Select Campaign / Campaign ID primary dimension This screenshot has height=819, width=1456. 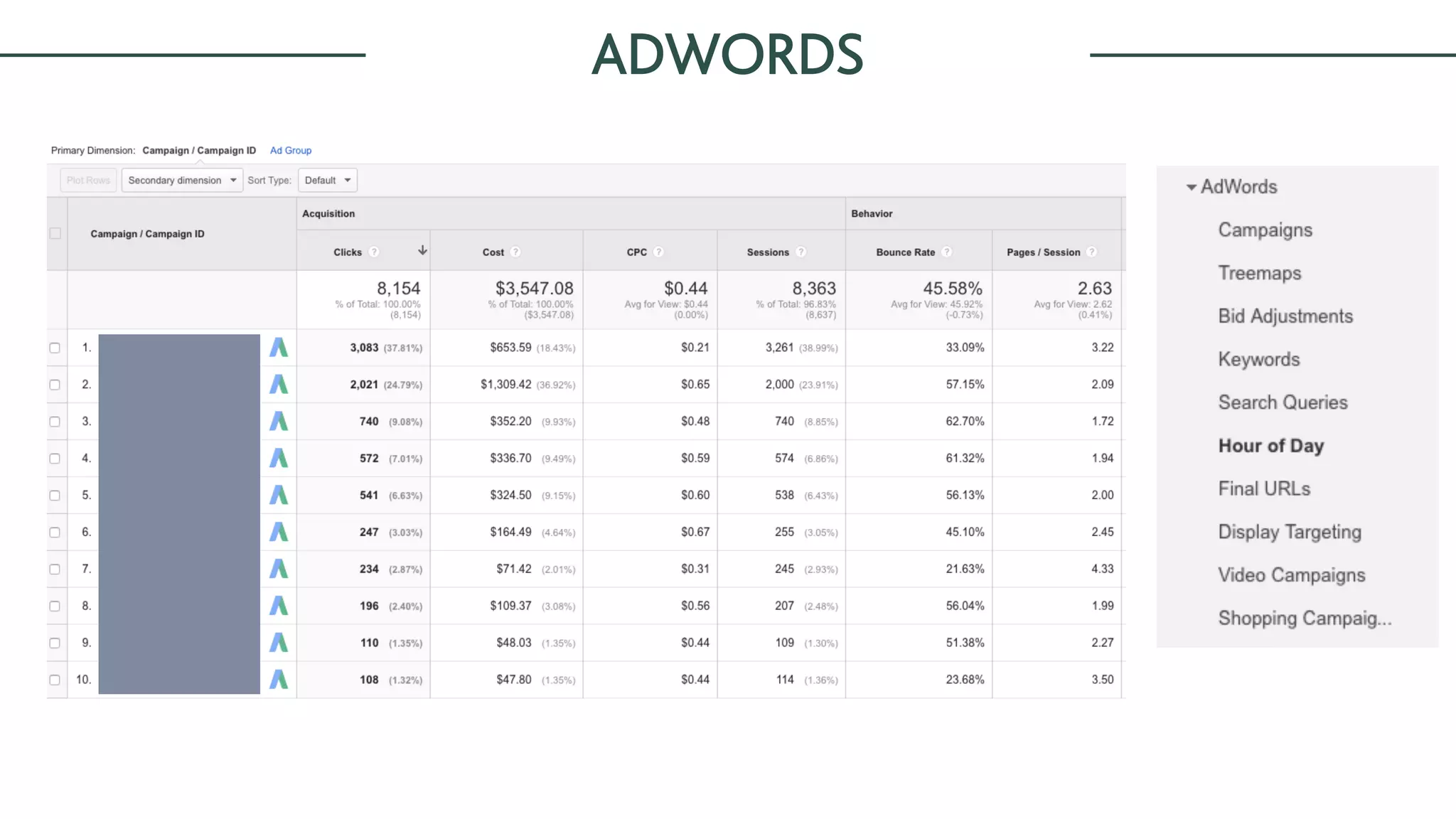[199, 151]
